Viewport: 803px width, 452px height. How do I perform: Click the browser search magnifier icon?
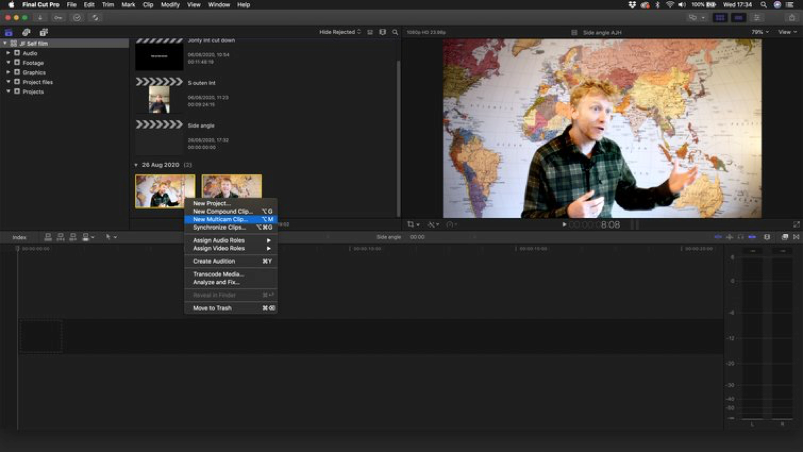tap(395, 32)
